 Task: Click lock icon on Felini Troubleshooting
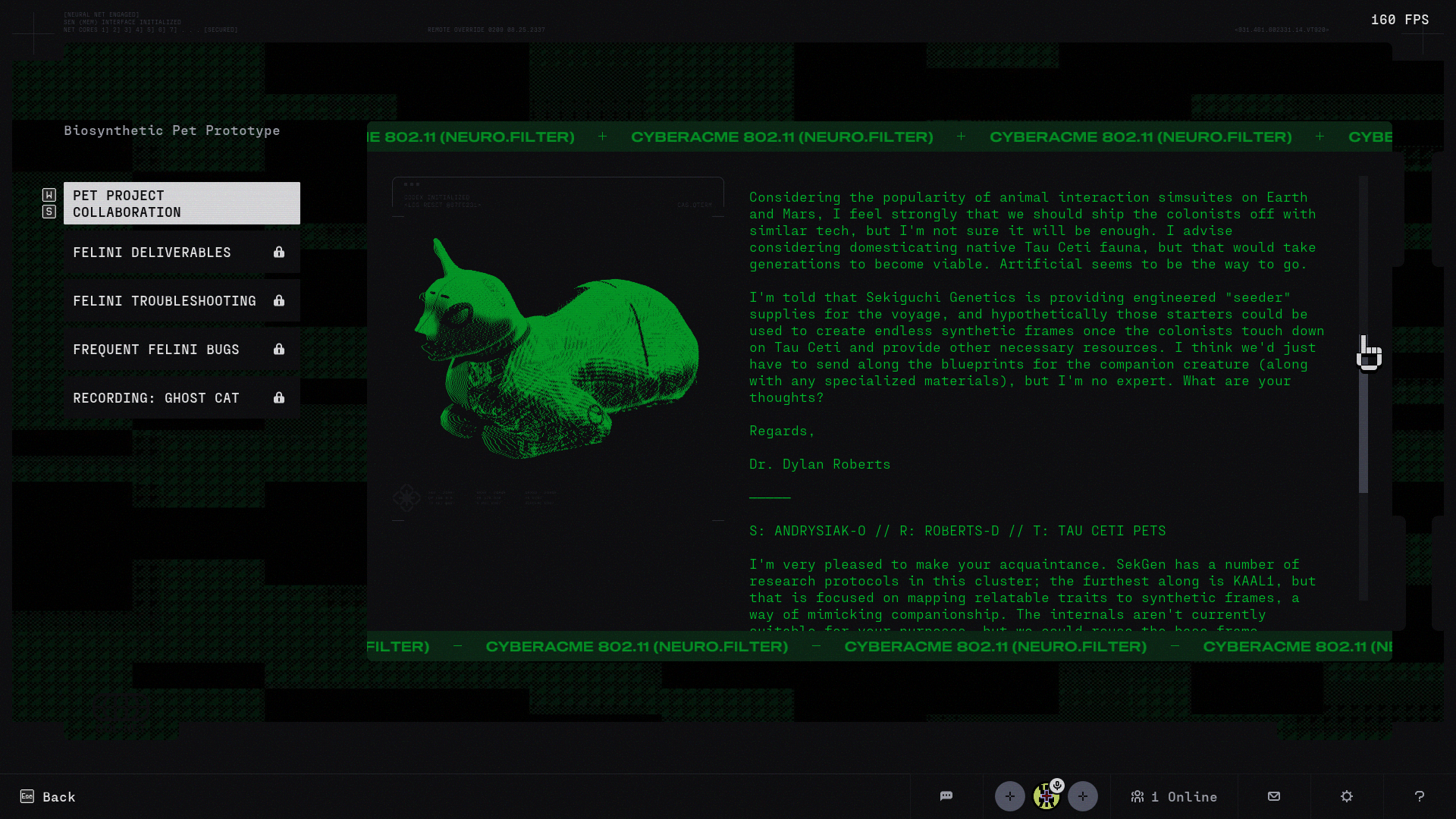[x=279, y=301]
